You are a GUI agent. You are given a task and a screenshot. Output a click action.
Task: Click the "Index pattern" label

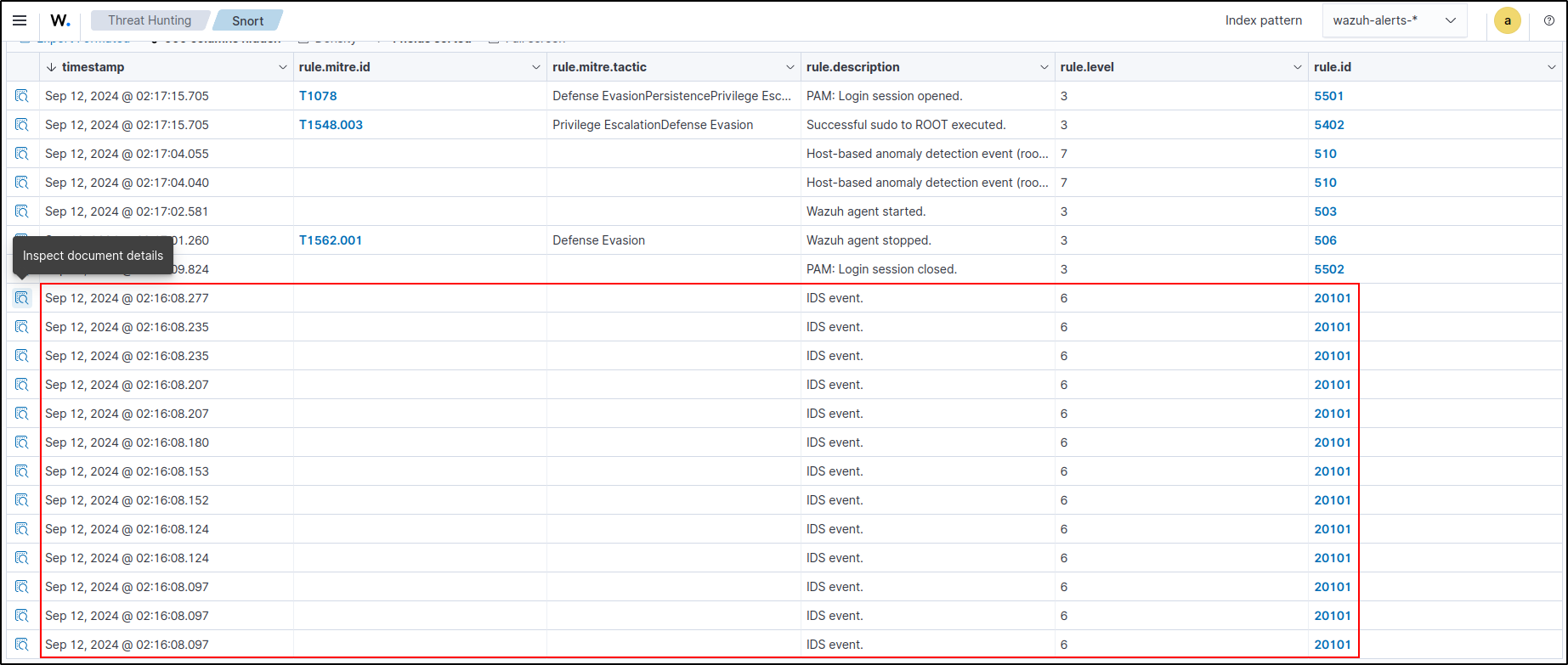tap(1263, 20)
